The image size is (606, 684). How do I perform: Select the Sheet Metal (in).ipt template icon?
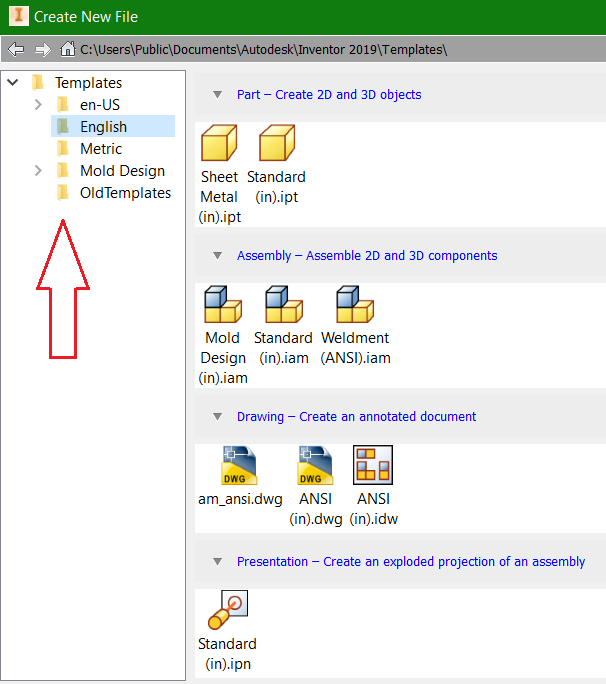219,143
